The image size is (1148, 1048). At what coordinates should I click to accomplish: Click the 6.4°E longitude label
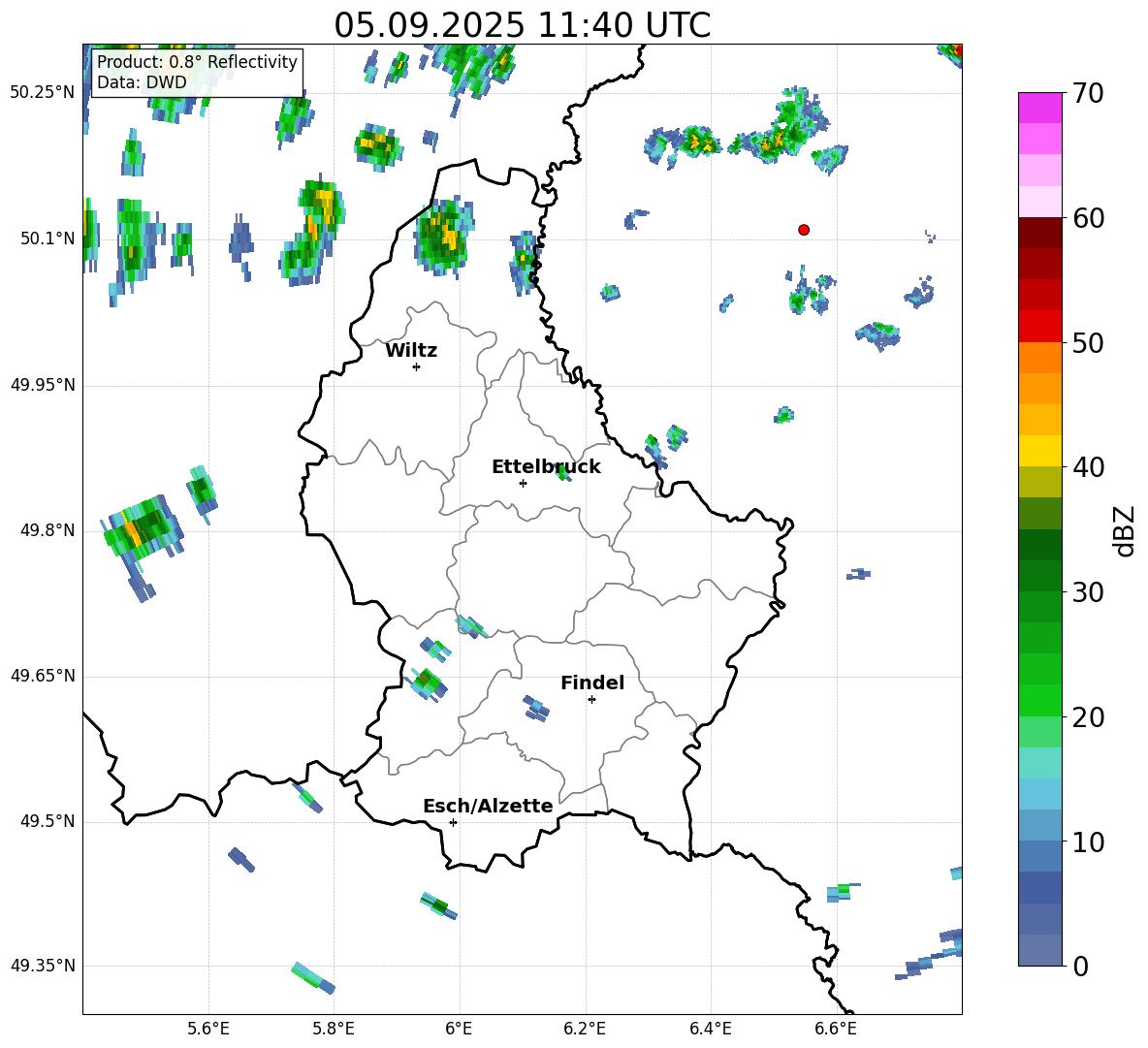(x=710, y=1029)
